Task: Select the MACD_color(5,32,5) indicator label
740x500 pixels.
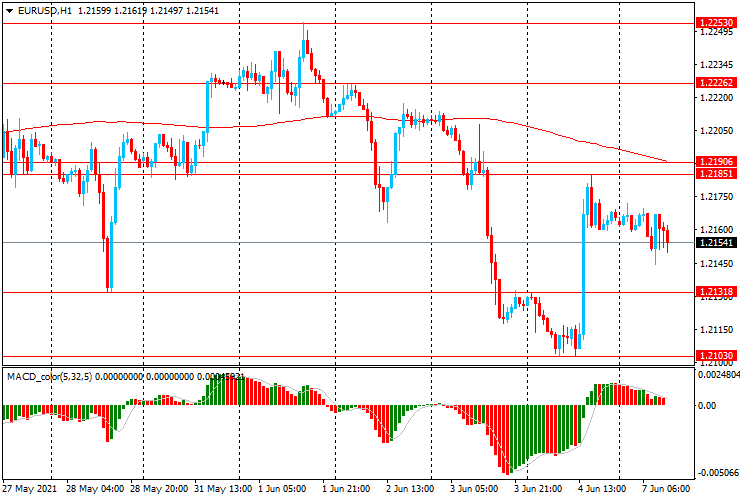Action: tap(50, 377)
